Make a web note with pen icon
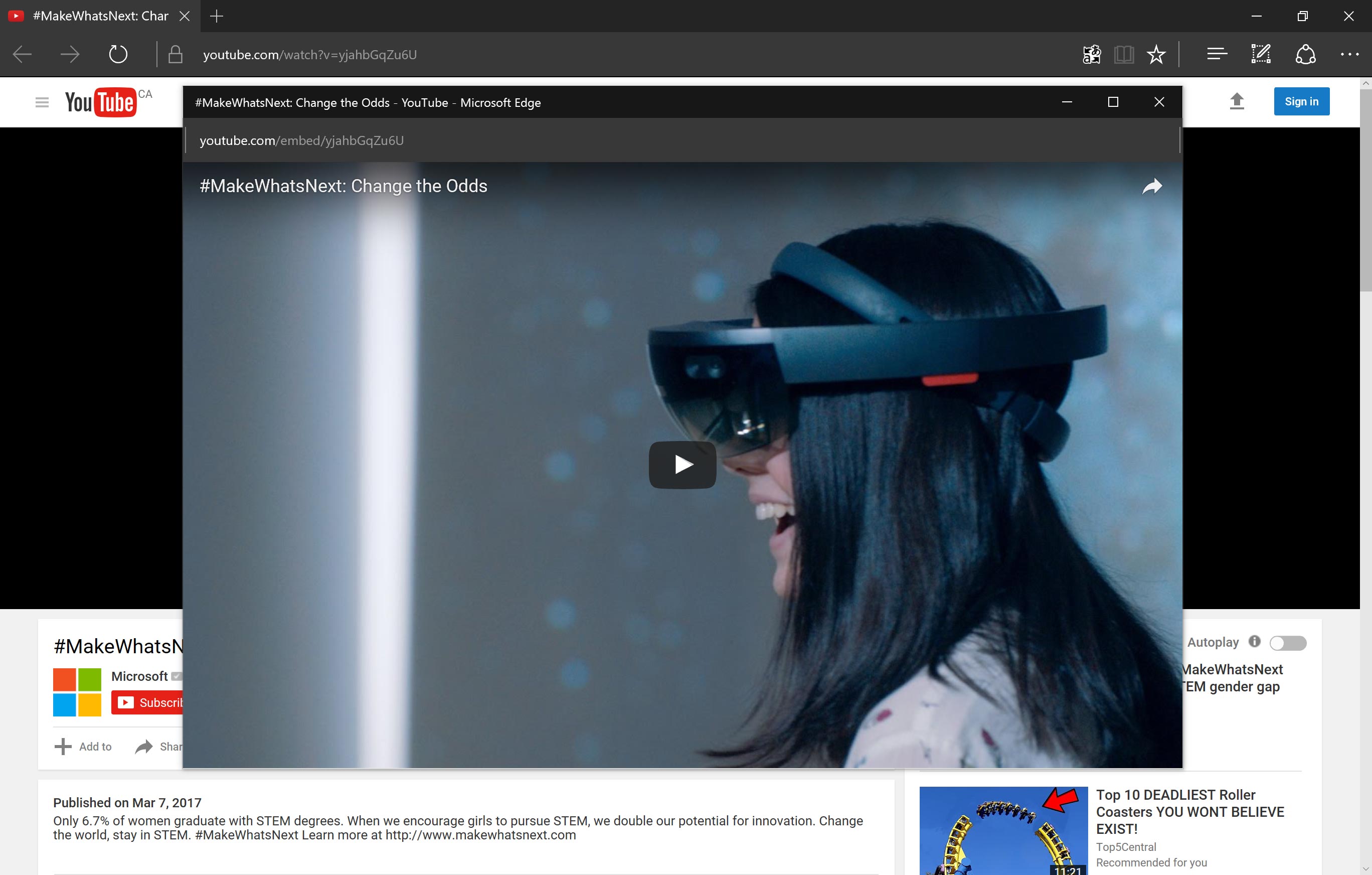This screenshot has width=1372, height=875. [1261, 55]
